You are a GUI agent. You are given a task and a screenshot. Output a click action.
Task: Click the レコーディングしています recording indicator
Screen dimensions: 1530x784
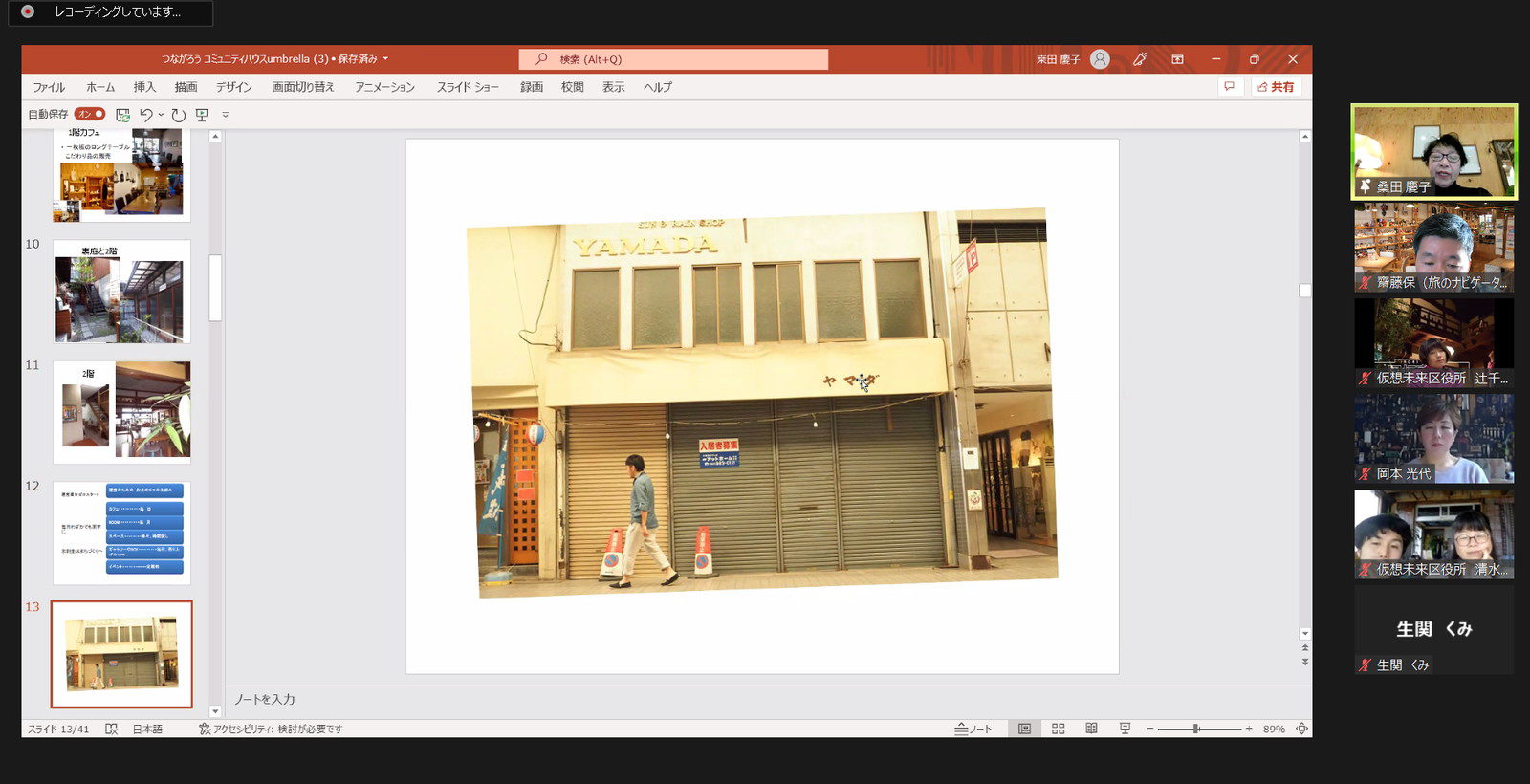111,12
